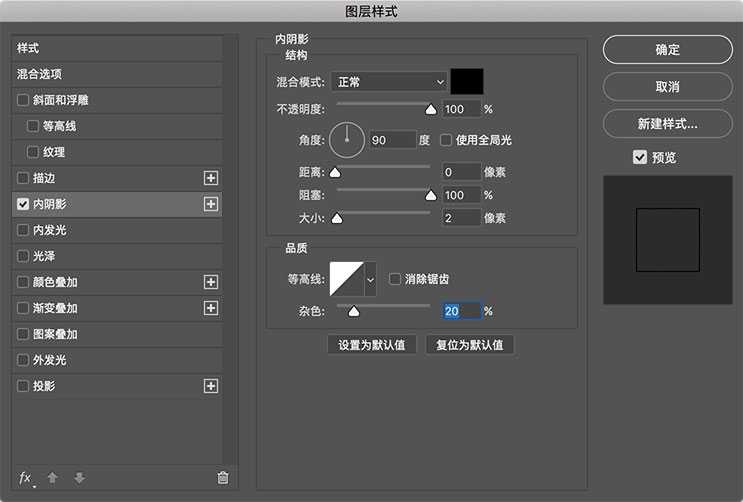The width and height of the screenshot is (743, 502).
Task: Click the plus icon beside 描边
Action: (x=210, y=178)
